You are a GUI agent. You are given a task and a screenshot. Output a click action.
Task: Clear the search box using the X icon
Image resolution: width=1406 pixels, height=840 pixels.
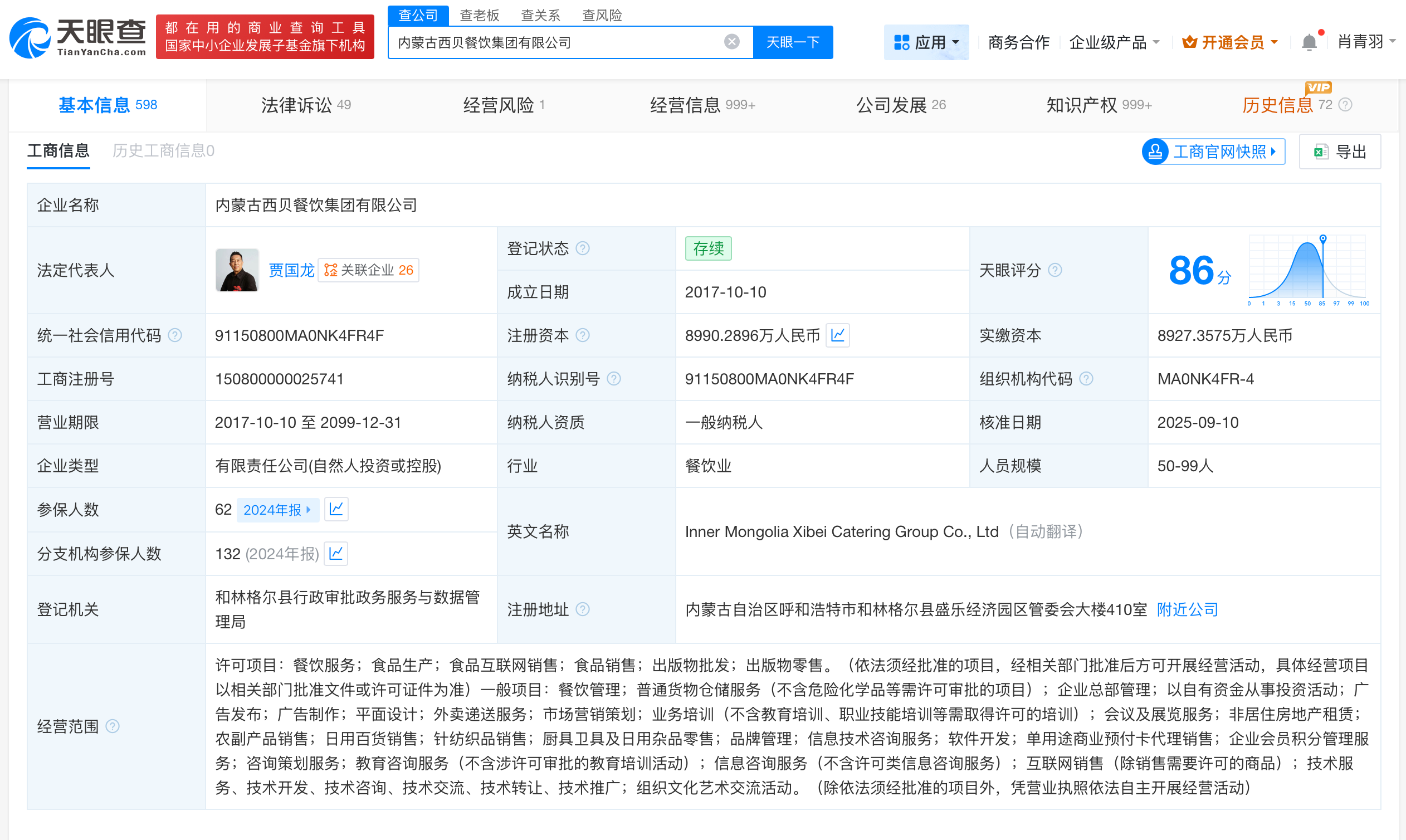pyautogui.click(x=732, y=41)
